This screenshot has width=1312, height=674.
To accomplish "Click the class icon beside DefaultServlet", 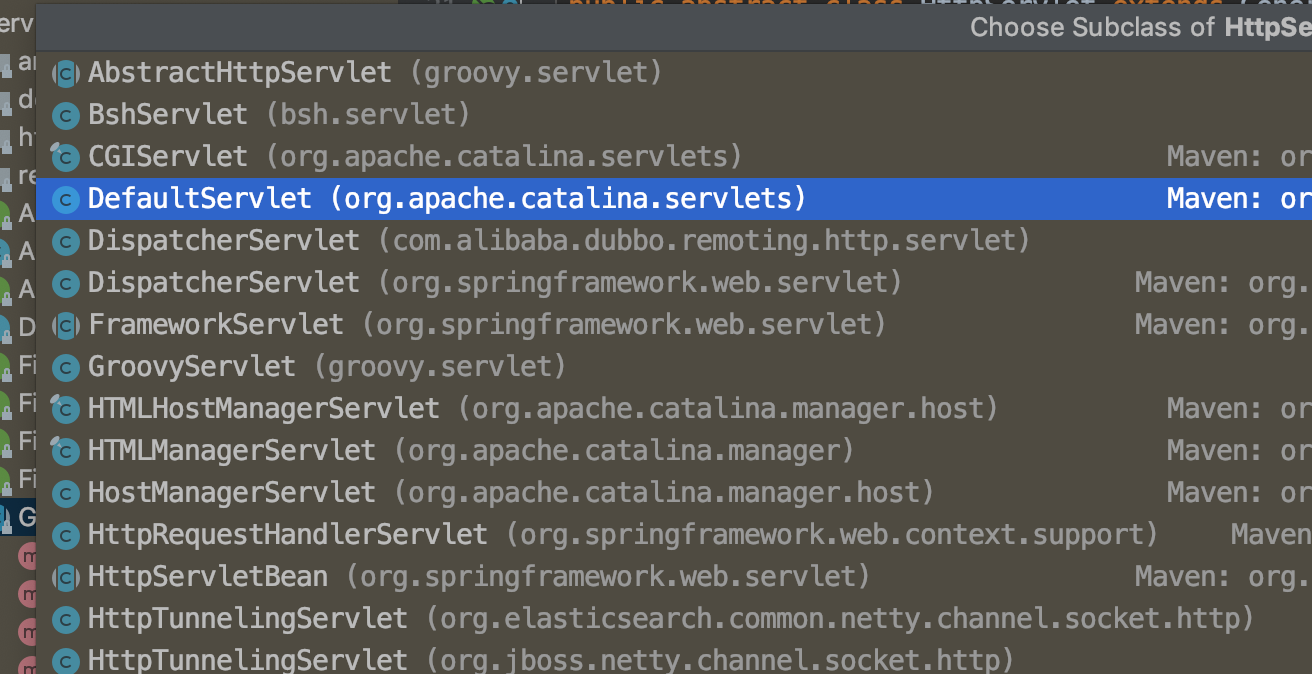I will tap(66, 199).
